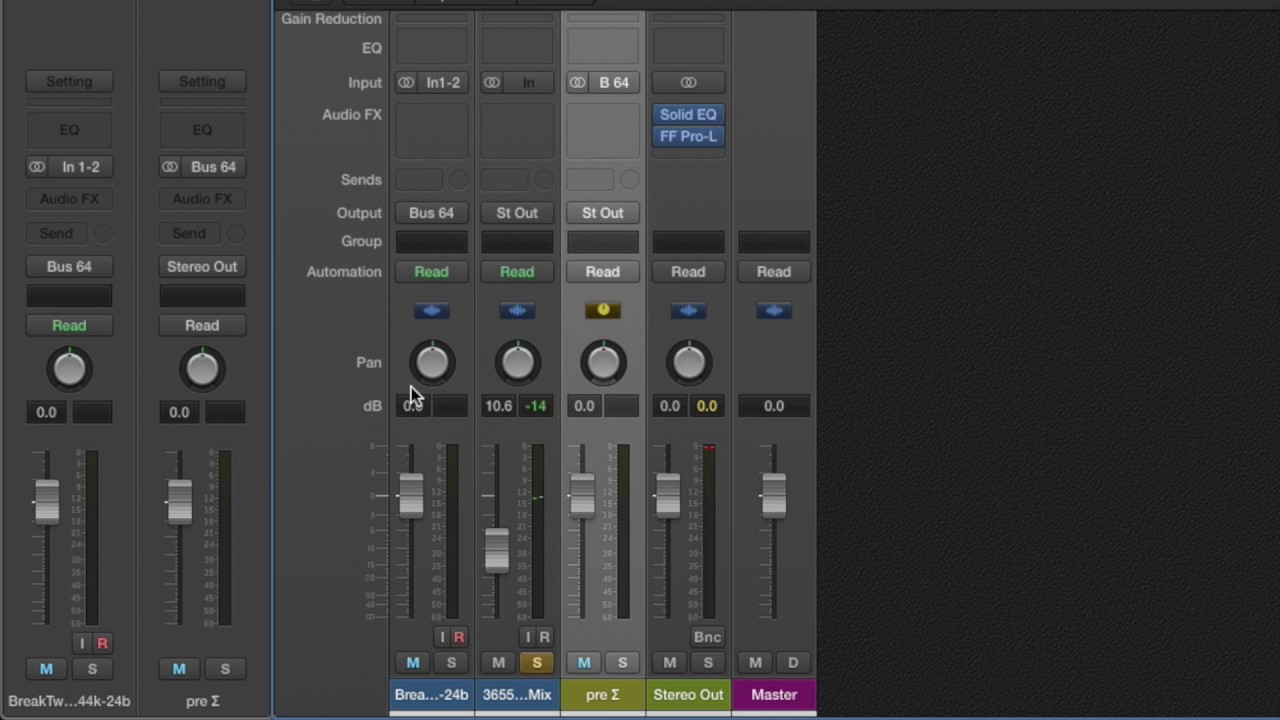The height and width of the screenshot is (720, 1280).
Task: Toggle mute on pre Σ mixer channel
Action: (x=584, y=662)
